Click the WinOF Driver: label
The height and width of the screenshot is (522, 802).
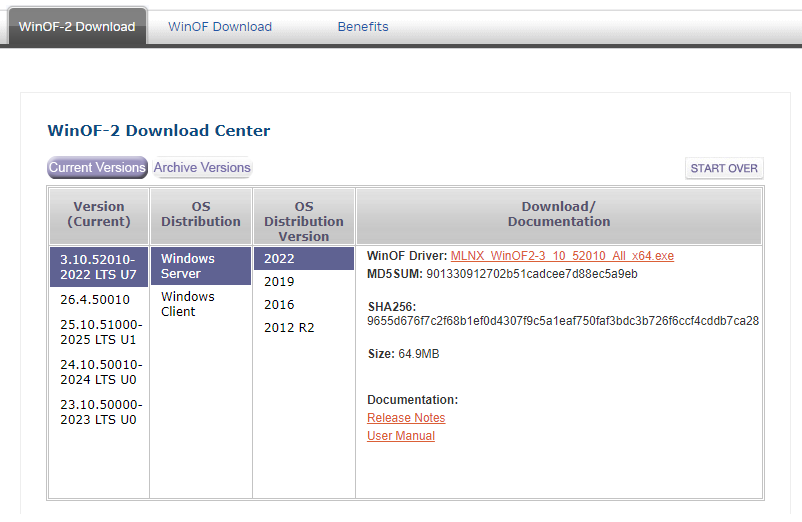407,256
